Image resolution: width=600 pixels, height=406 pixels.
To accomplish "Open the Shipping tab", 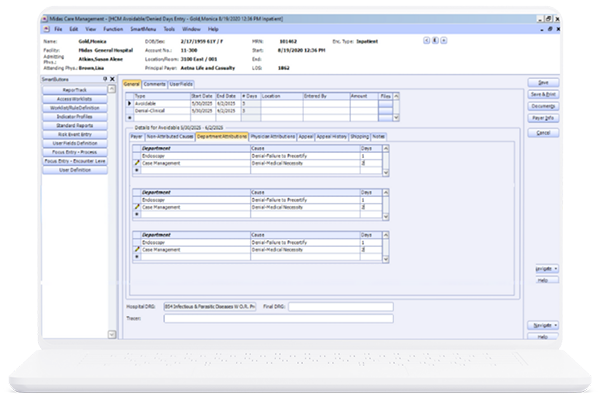I will (x=360, y=136).
